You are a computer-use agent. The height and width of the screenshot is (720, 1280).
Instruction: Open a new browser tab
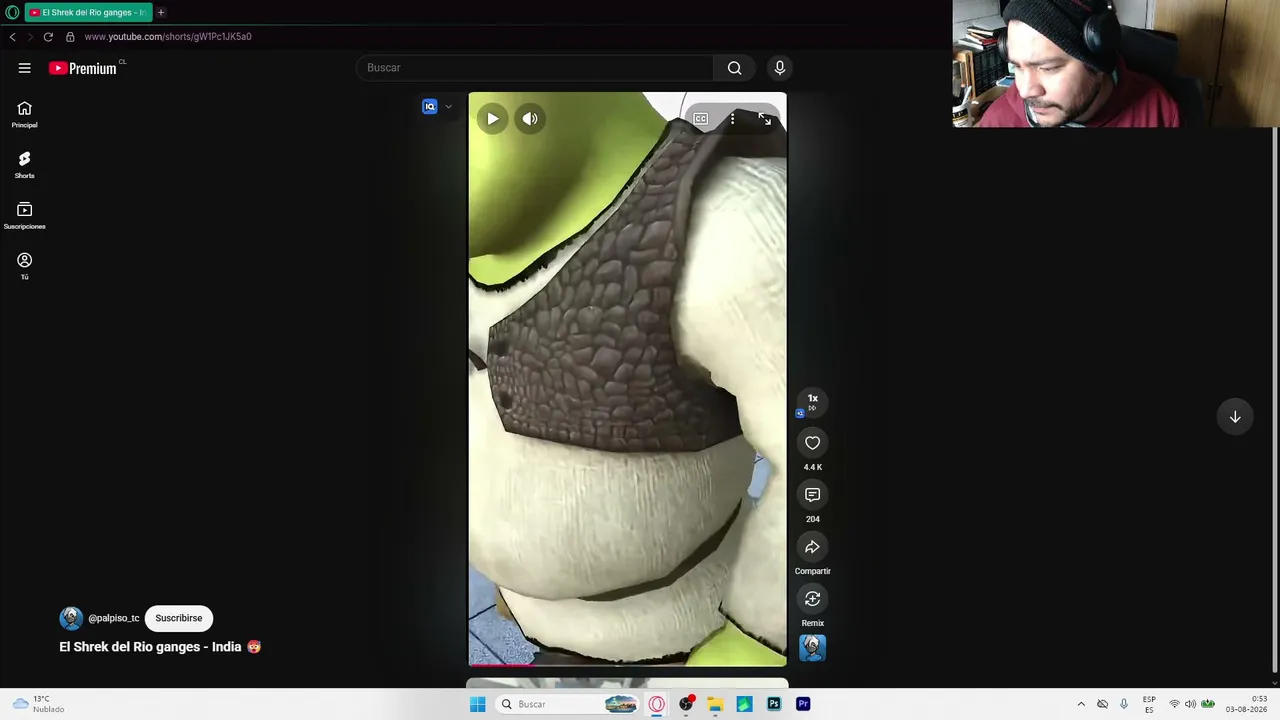161,12
